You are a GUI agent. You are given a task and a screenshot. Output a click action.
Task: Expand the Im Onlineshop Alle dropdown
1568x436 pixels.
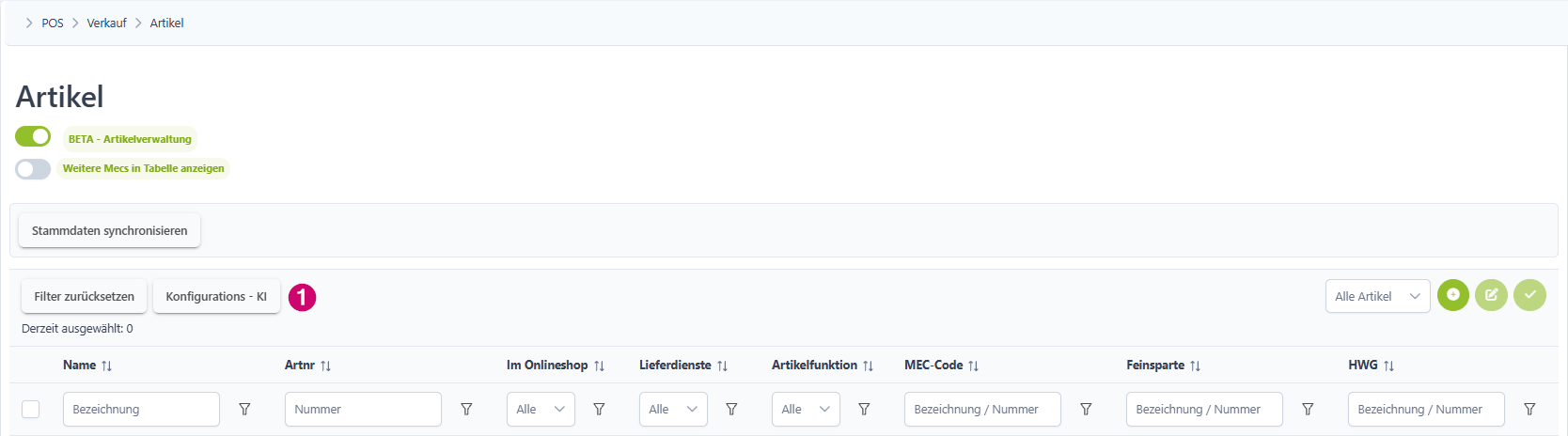pyautogui.click(x=541, y=410)
